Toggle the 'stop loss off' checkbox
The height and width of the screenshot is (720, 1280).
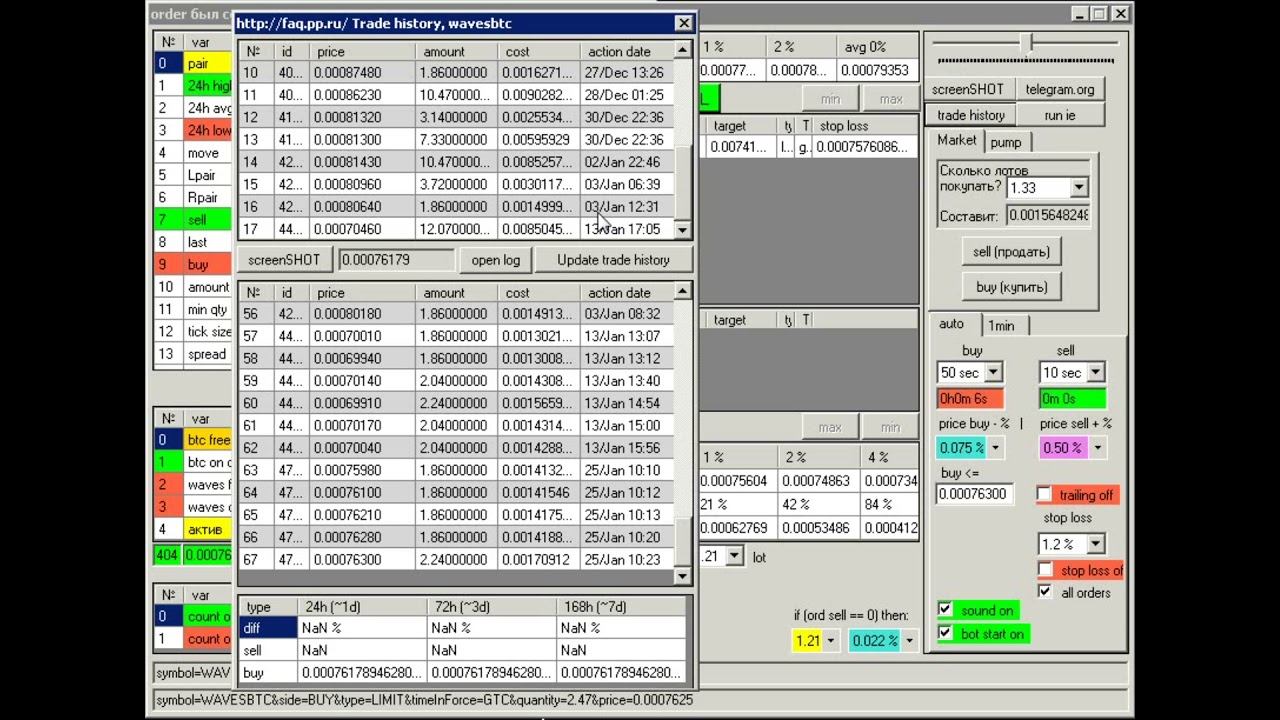pyautogui.click(x=1044, y=570)
